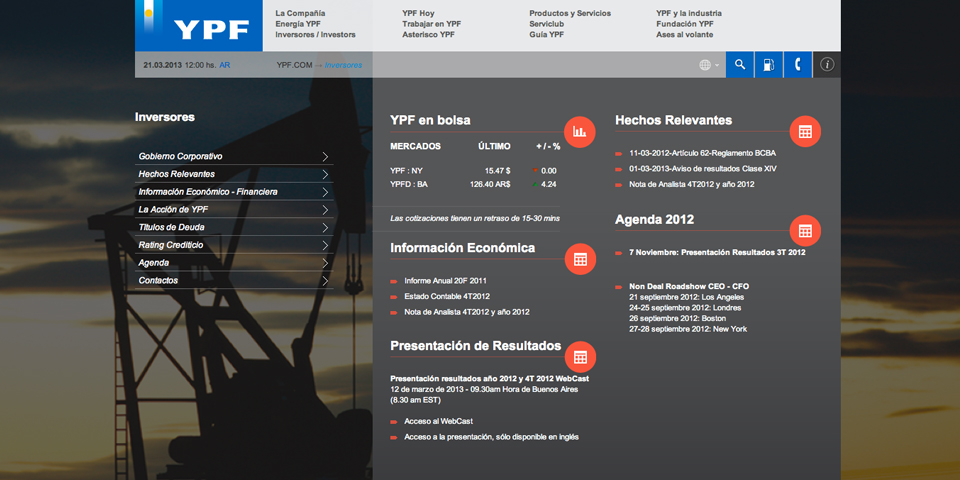This screenshot has height=480, width=960.
Task: Expand Hechos Relevantes sidebar chevron
Action: pyautogui.click(x=325, y=174)
